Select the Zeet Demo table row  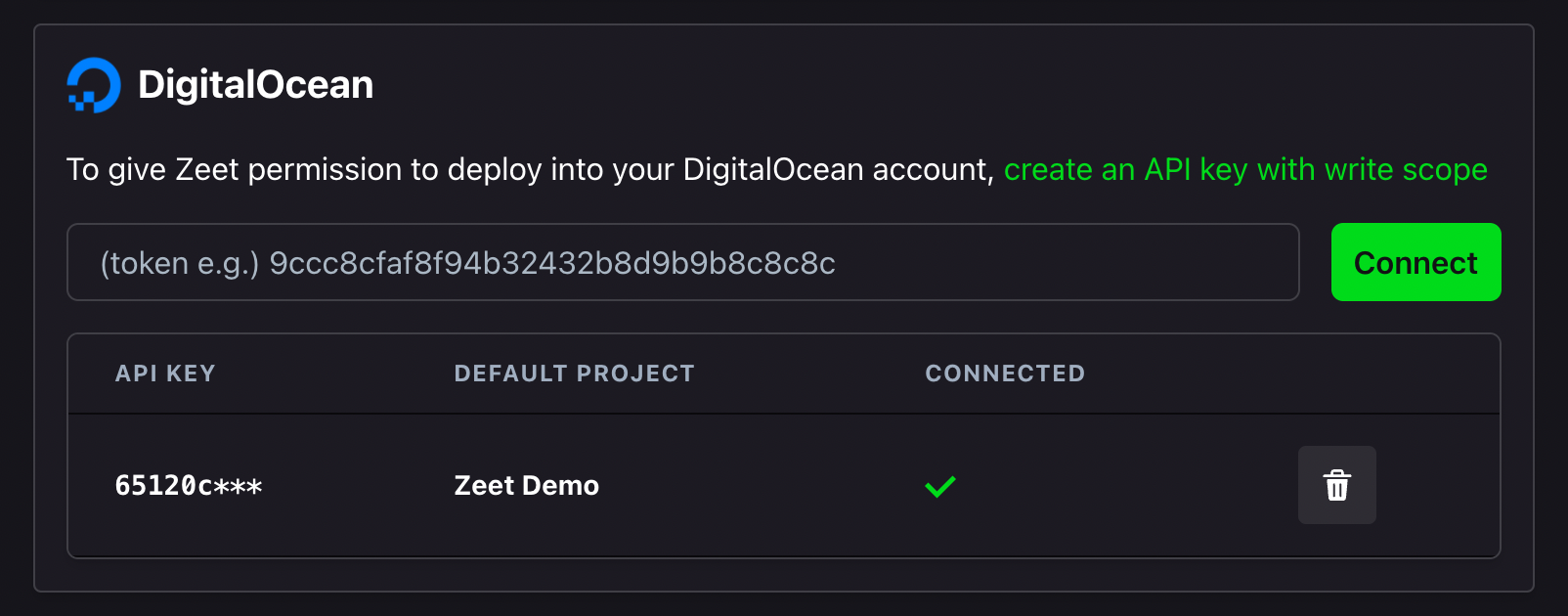784,486
